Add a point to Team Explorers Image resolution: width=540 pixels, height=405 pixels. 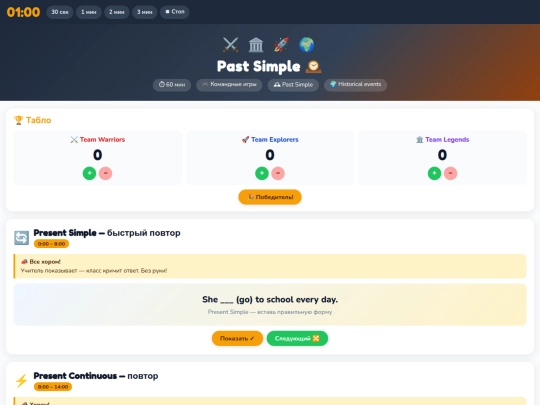(x=262, y=173)
